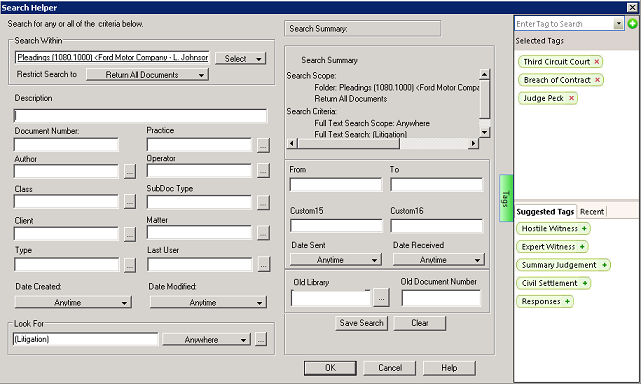Click the Matter input field
Image resolution: width=641 pixels, height=384 pixels.
click(x=199, y=233)
